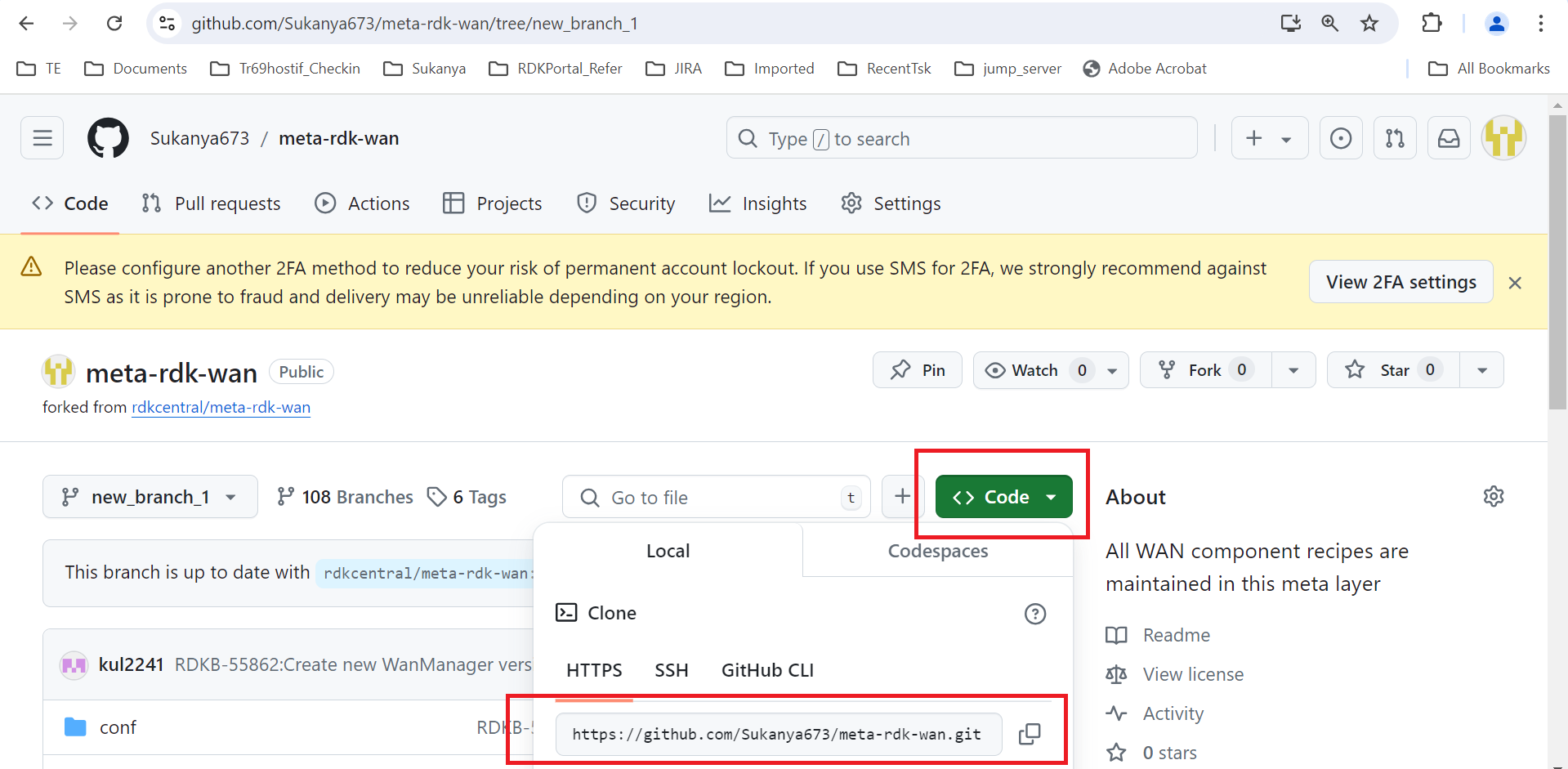Open the Star lists dropdown arrow
The height and width of the screenshot is (769, 1568).
(x=1482, y=370)
